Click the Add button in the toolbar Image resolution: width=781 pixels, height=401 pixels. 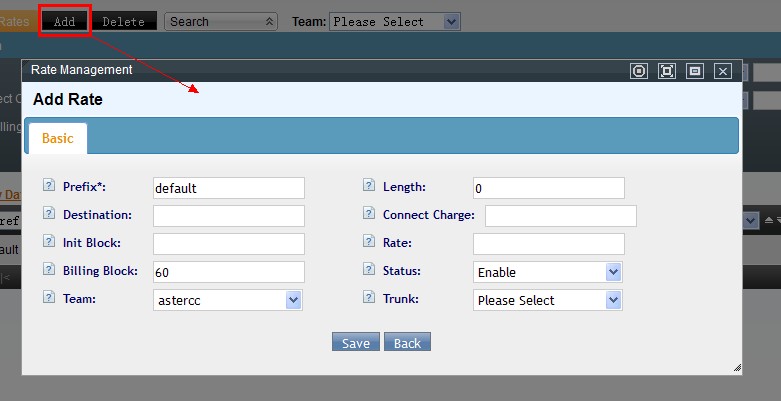(64, 21)
